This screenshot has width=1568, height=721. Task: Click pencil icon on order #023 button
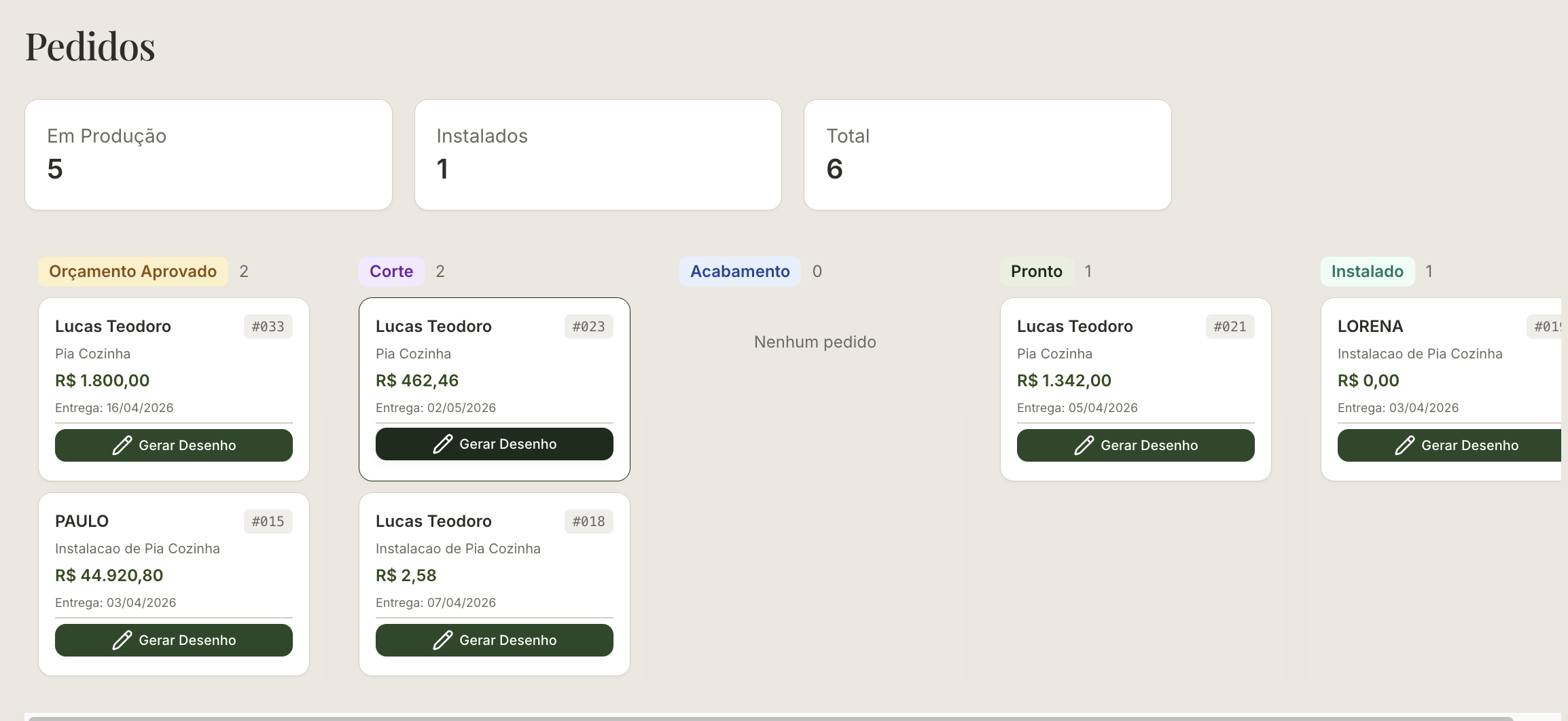(443, 444)
